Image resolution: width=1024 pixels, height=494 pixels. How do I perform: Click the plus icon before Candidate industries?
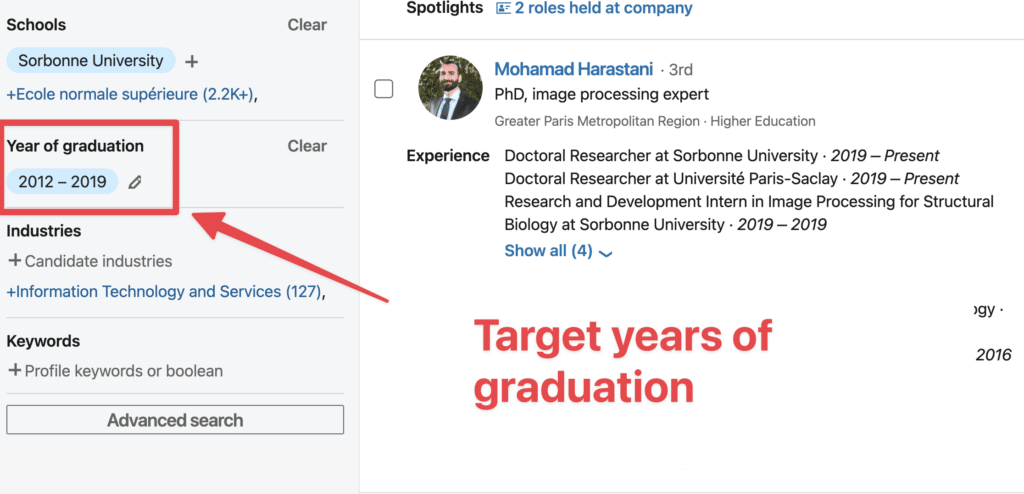pyautogui.click(x=14, y=261)
